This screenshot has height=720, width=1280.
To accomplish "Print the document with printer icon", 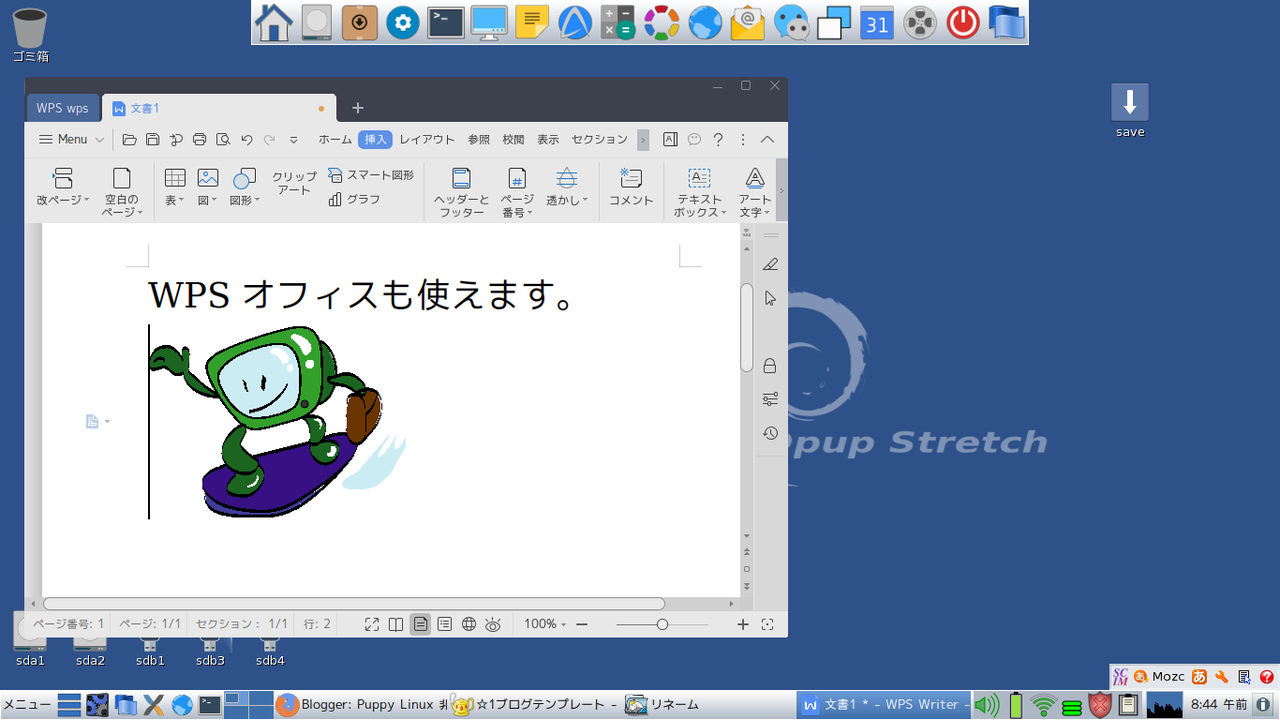I will 199,139.
